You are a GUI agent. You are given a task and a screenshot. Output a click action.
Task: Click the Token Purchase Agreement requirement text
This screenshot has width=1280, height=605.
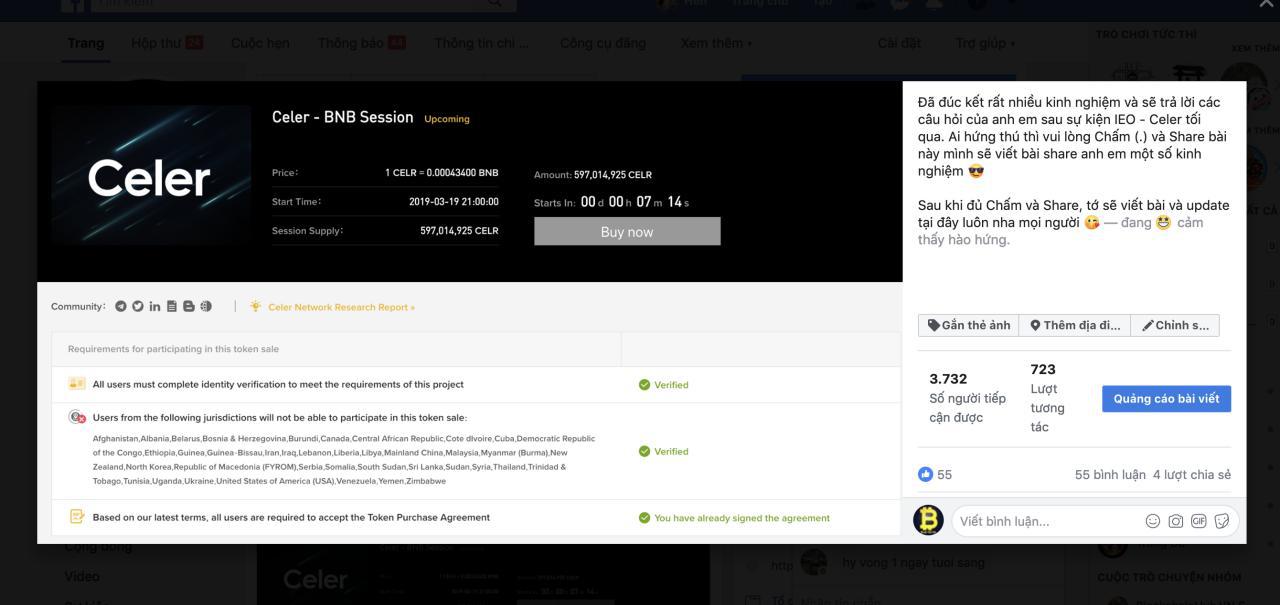pos(291,517)
